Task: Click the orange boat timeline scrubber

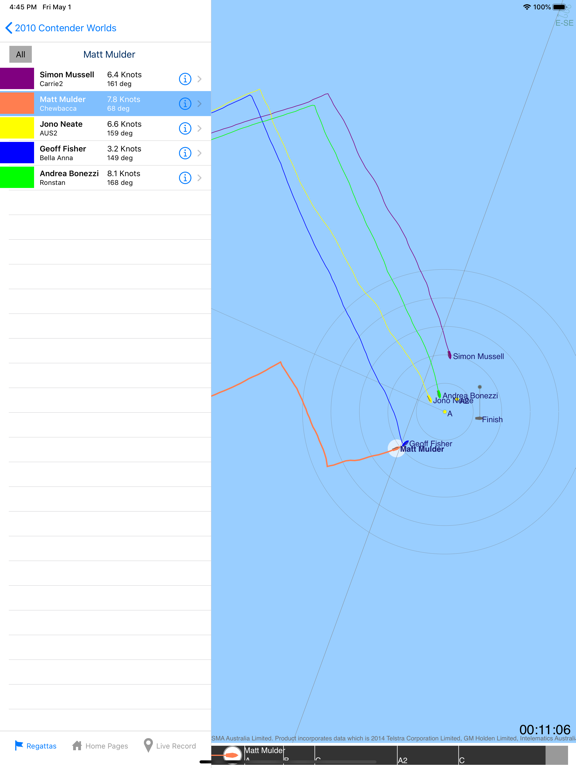Action: (x=232, y=755)
